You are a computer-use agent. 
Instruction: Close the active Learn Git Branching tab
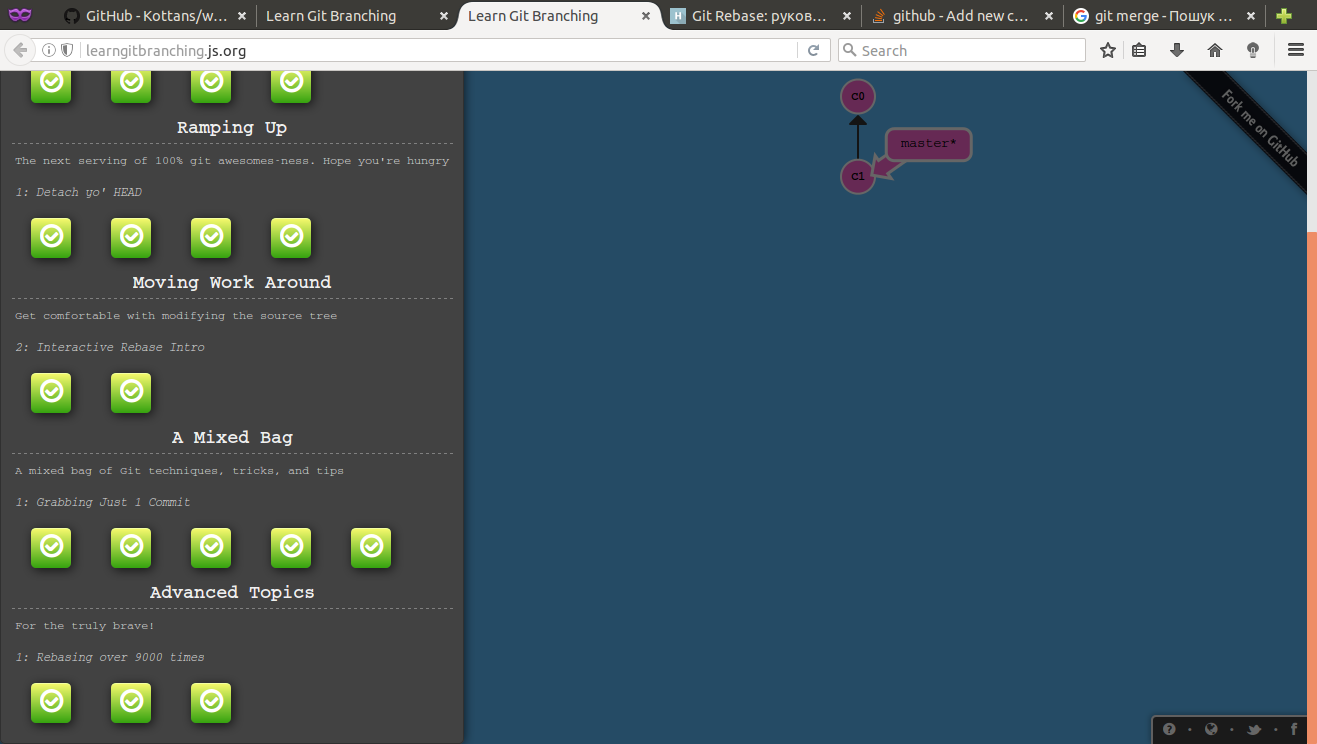tap(645, 16)
